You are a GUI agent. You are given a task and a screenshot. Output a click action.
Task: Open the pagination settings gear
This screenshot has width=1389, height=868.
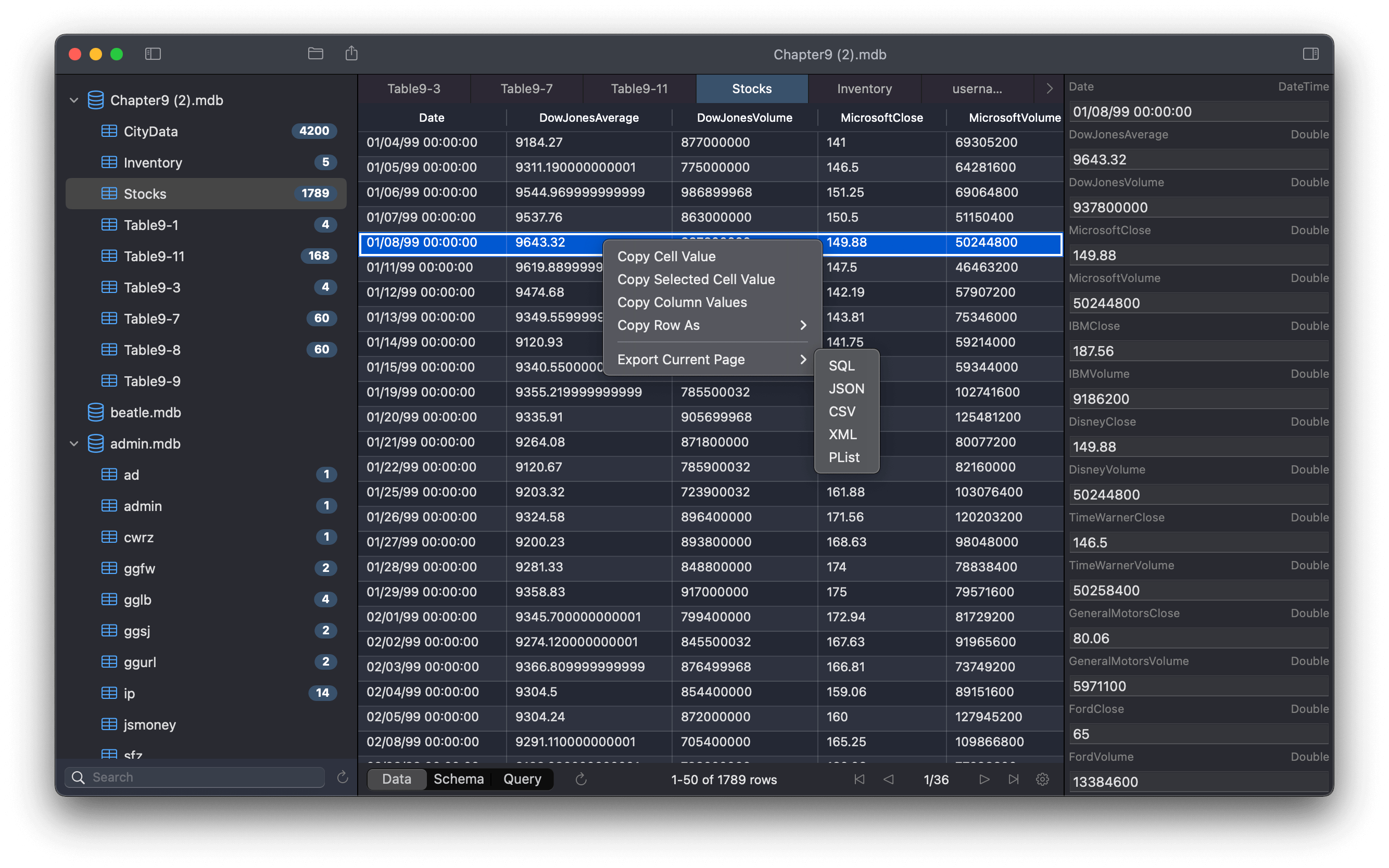(x=1042, y=779)
